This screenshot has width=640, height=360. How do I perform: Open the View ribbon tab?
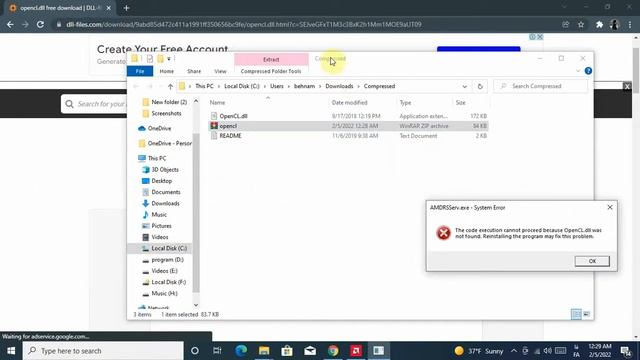point(220,71)
